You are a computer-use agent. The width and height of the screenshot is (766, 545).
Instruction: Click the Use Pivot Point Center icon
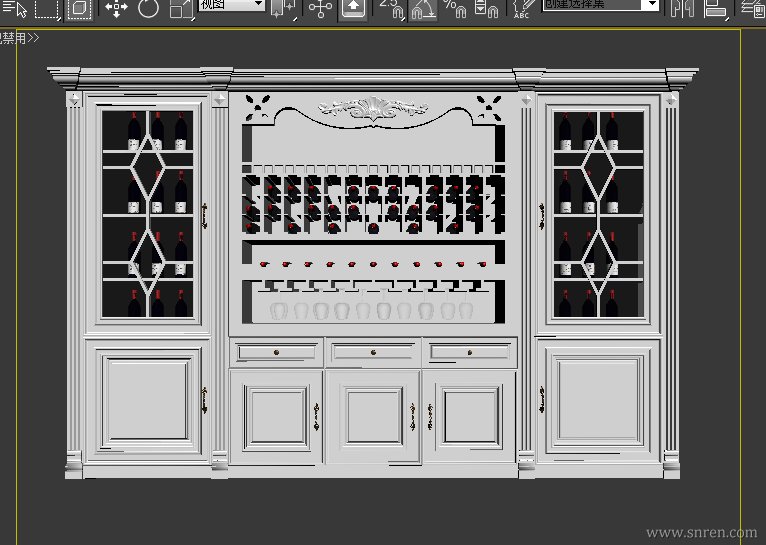[x=284, y=9]
